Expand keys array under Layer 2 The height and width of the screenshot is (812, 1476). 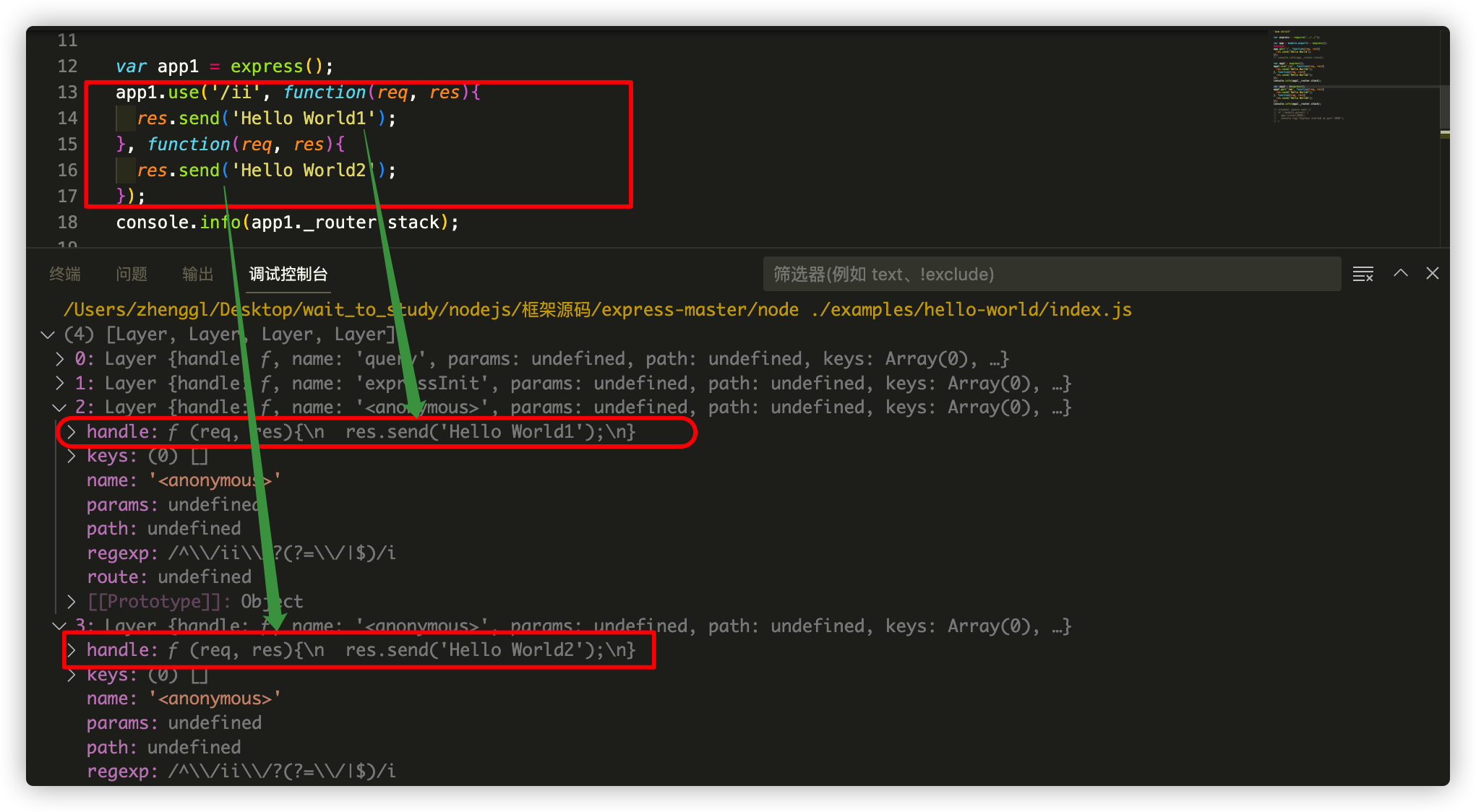pyautogui.click(x=71, y=456)
